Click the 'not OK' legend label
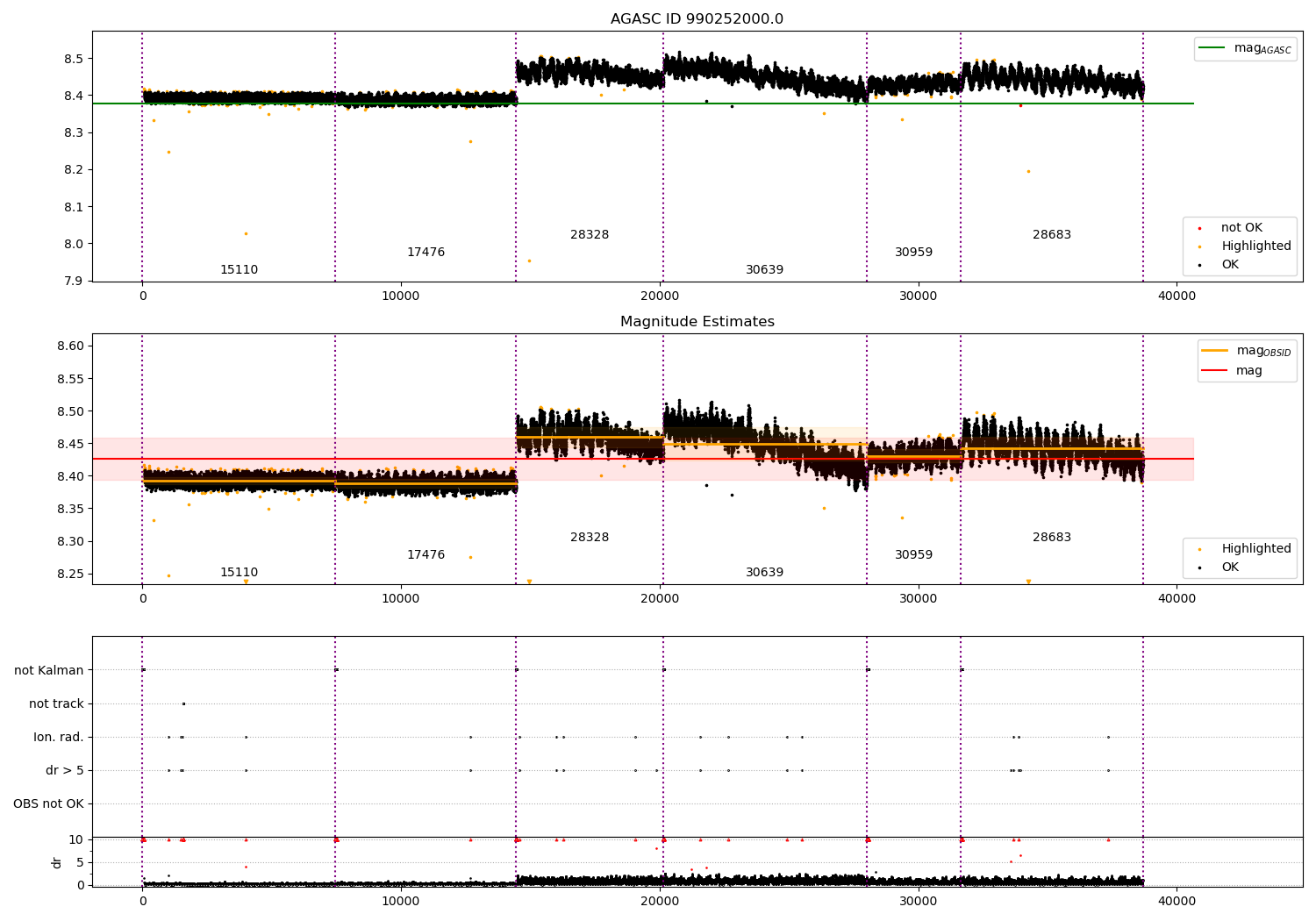Image resolution: width=1316 pixels, height=921 pixels. [x=1242, y=228]
